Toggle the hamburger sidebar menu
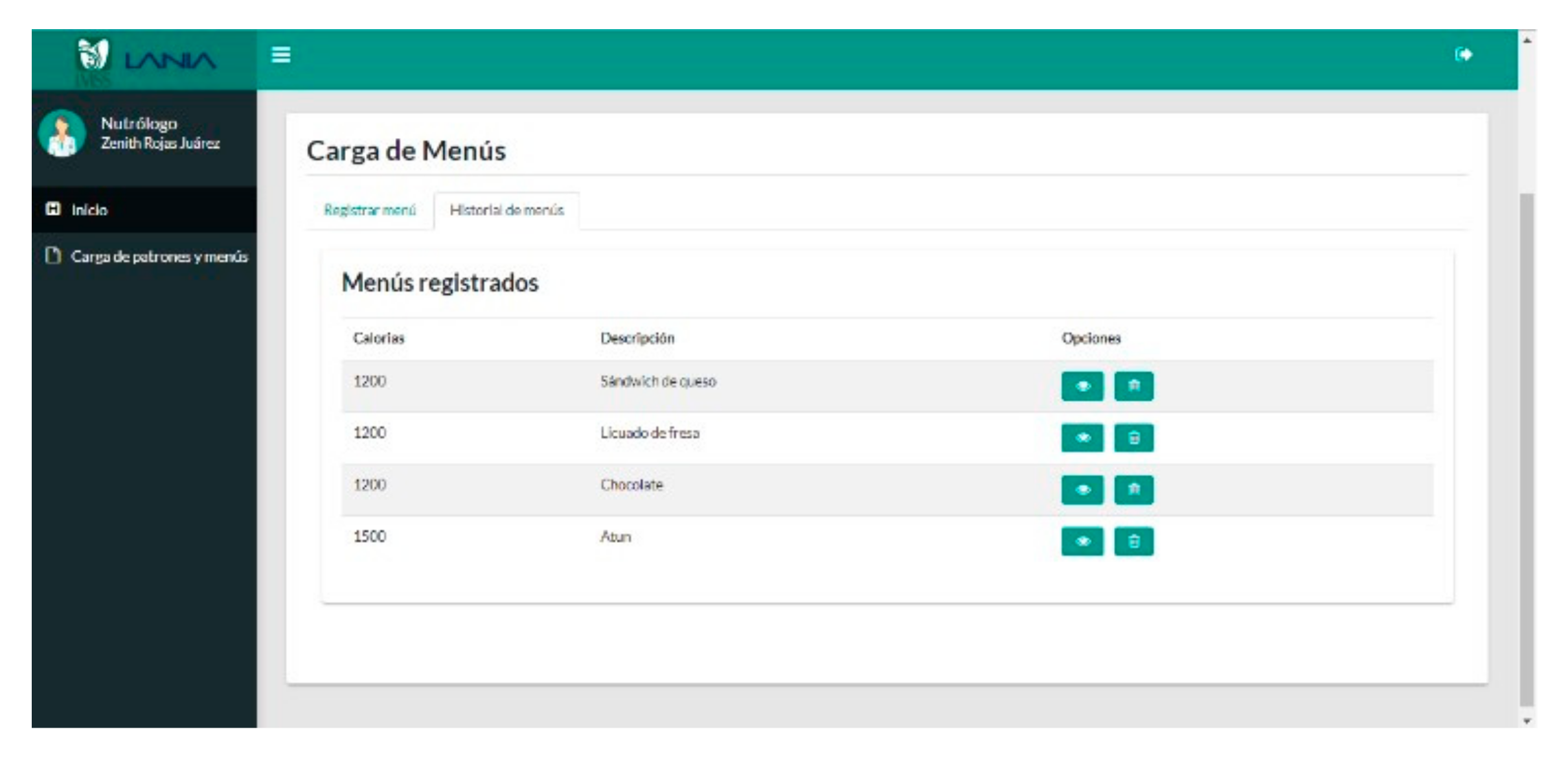Viewport: 1568px width, 760px height. pyautogui.click(x=280, y=55)
